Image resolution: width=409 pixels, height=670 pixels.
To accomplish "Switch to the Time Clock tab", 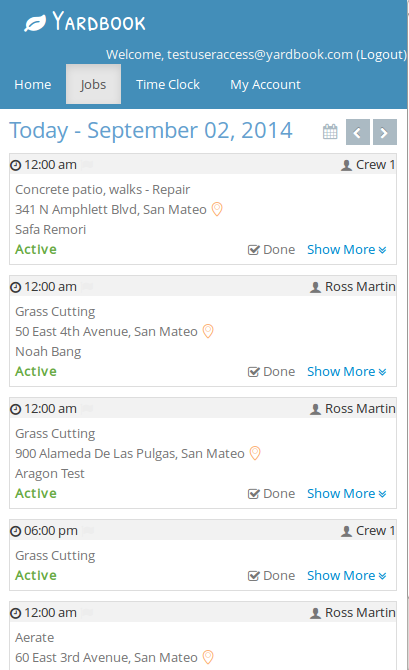I will pyautogui.click(x=168, y=85).
